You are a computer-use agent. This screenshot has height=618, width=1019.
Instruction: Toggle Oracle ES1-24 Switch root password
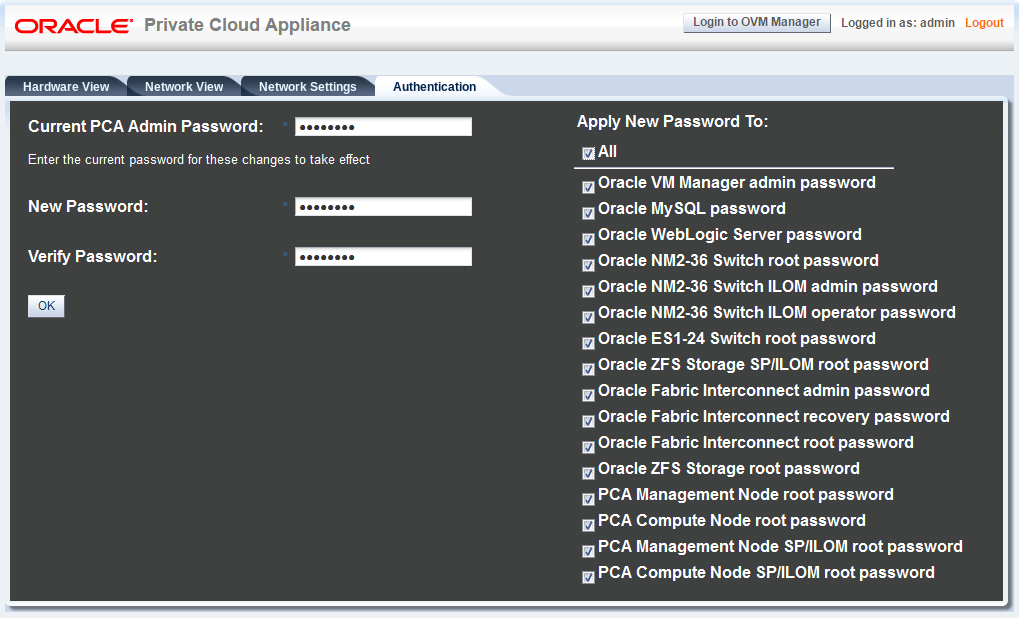point(589,343)
